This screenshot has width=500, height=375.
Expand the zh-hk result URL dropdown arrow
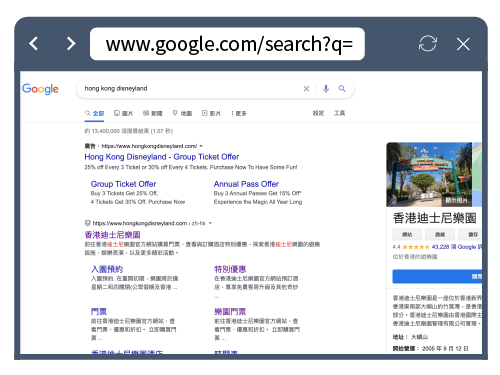(x=210, y=223)
